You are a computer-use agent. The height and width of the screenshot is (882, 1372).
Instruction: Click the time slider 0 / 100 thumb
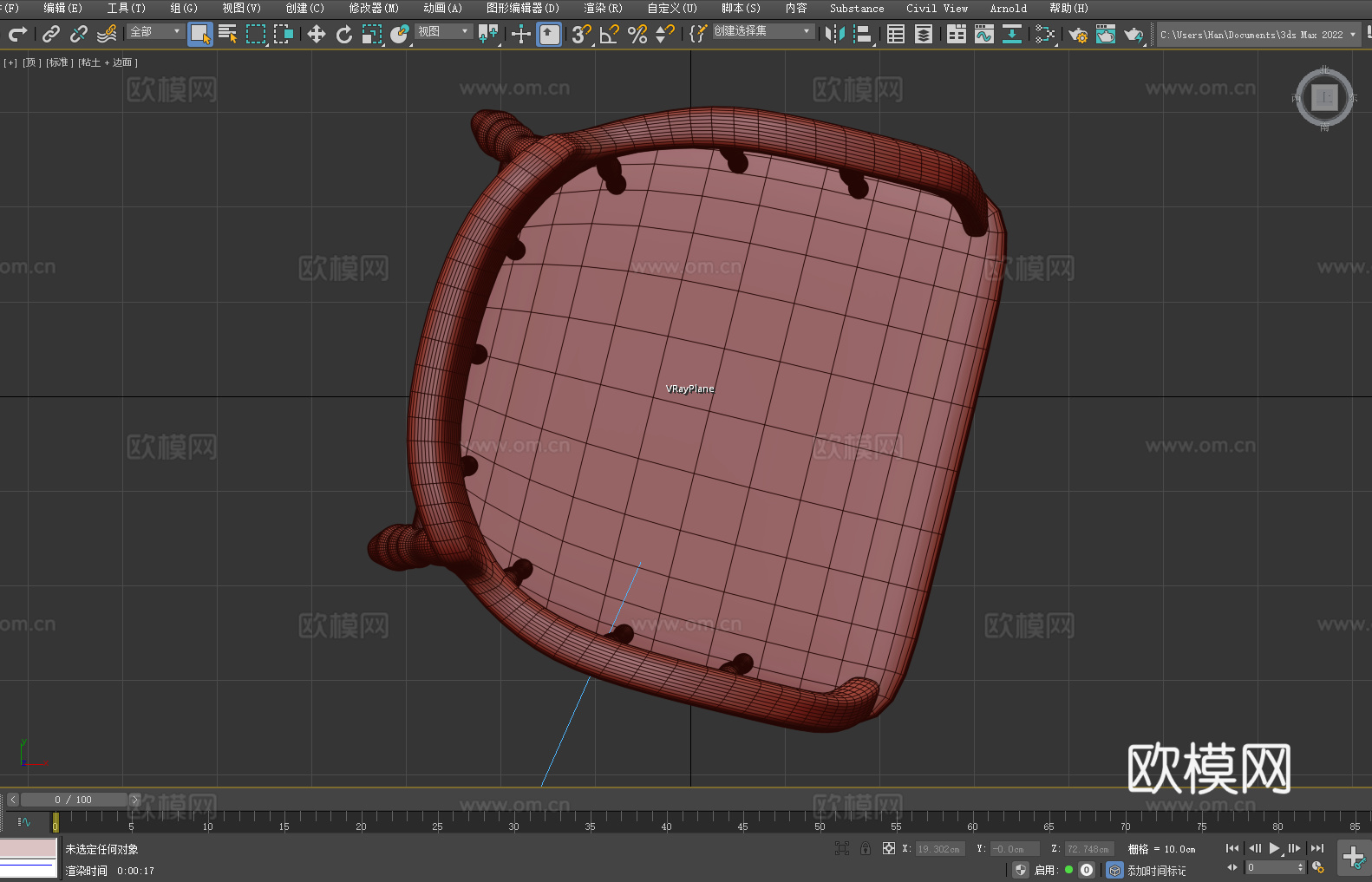click(74, 800)
